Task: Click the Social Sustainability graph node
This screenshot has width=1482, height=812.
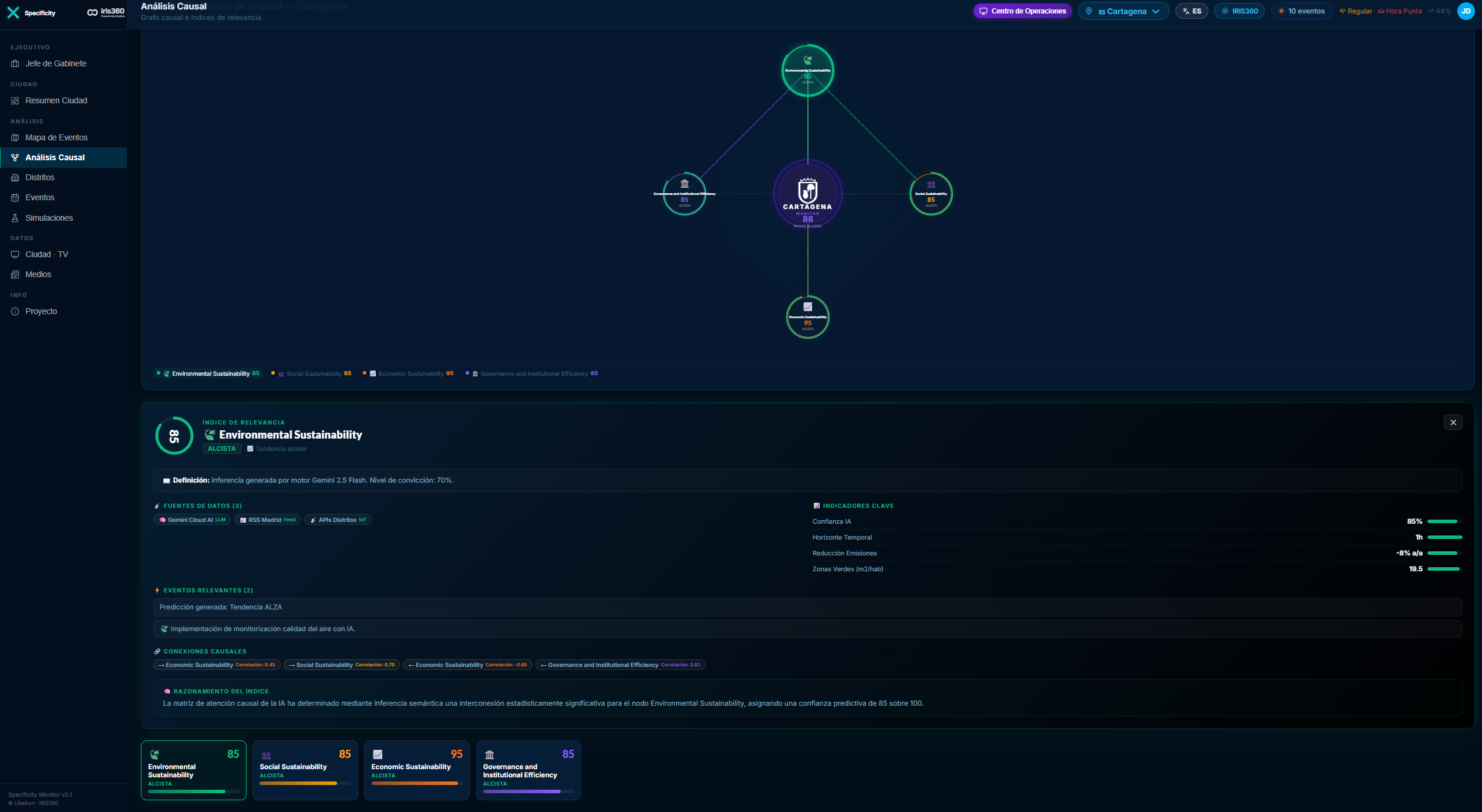Action: click(931, 194)
